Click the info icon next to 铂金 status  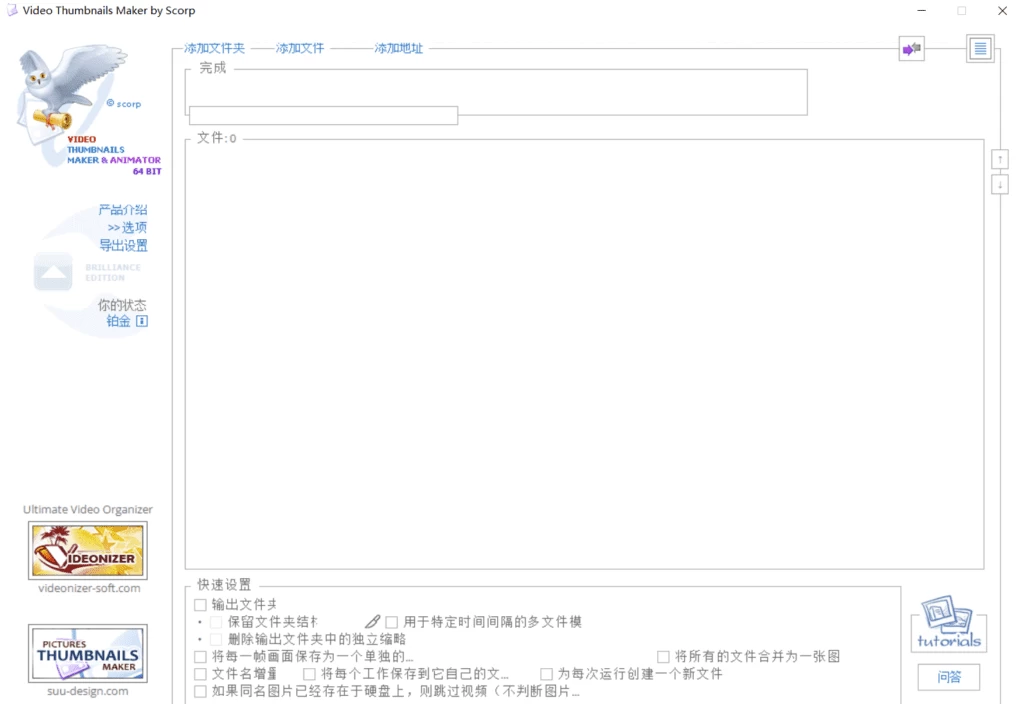pos(141,320)
